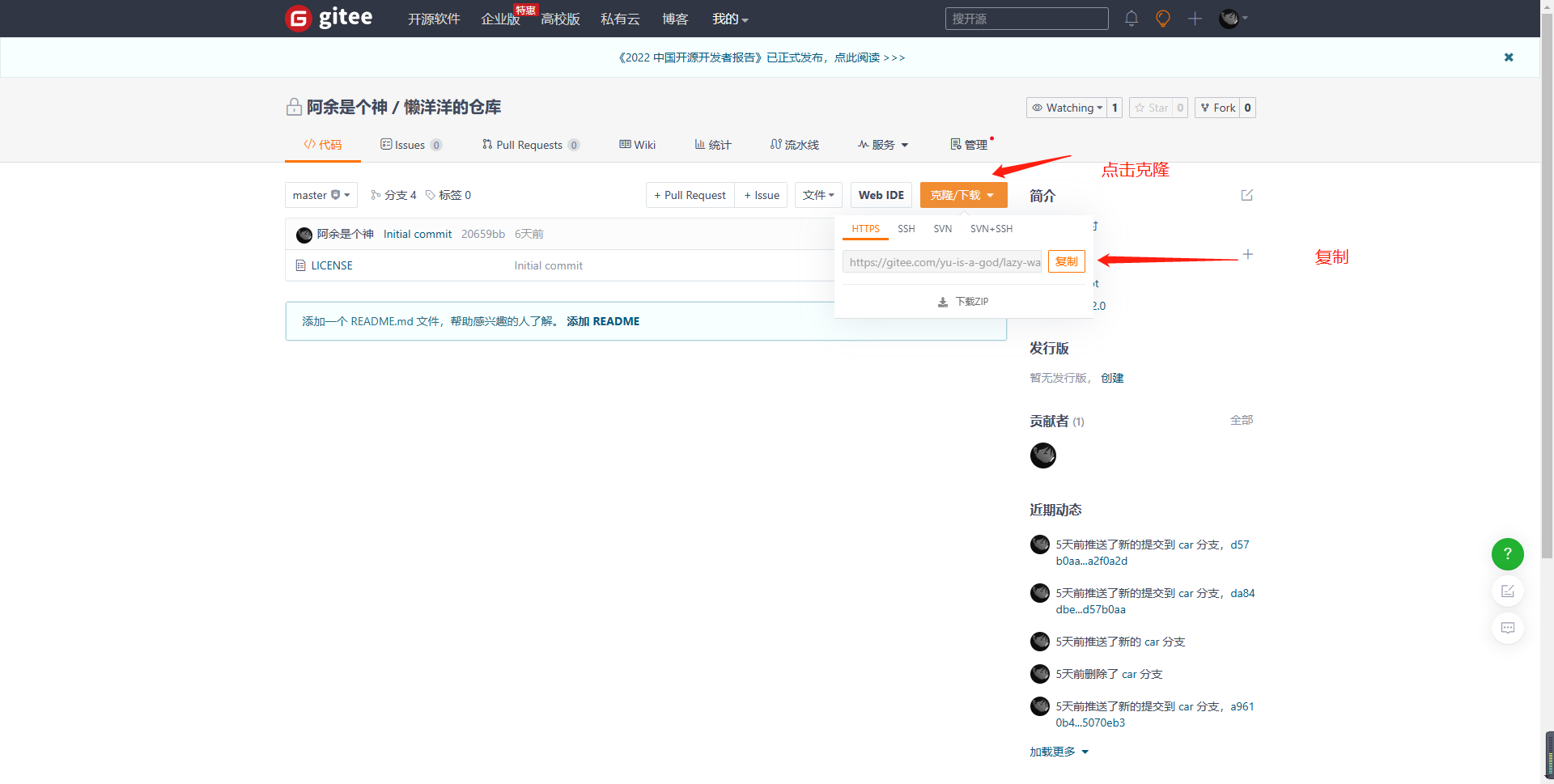The height and width of the screenshot is (784, 1554).
Task: Click the 分支 4 link
Action: [x=394, y=195]
